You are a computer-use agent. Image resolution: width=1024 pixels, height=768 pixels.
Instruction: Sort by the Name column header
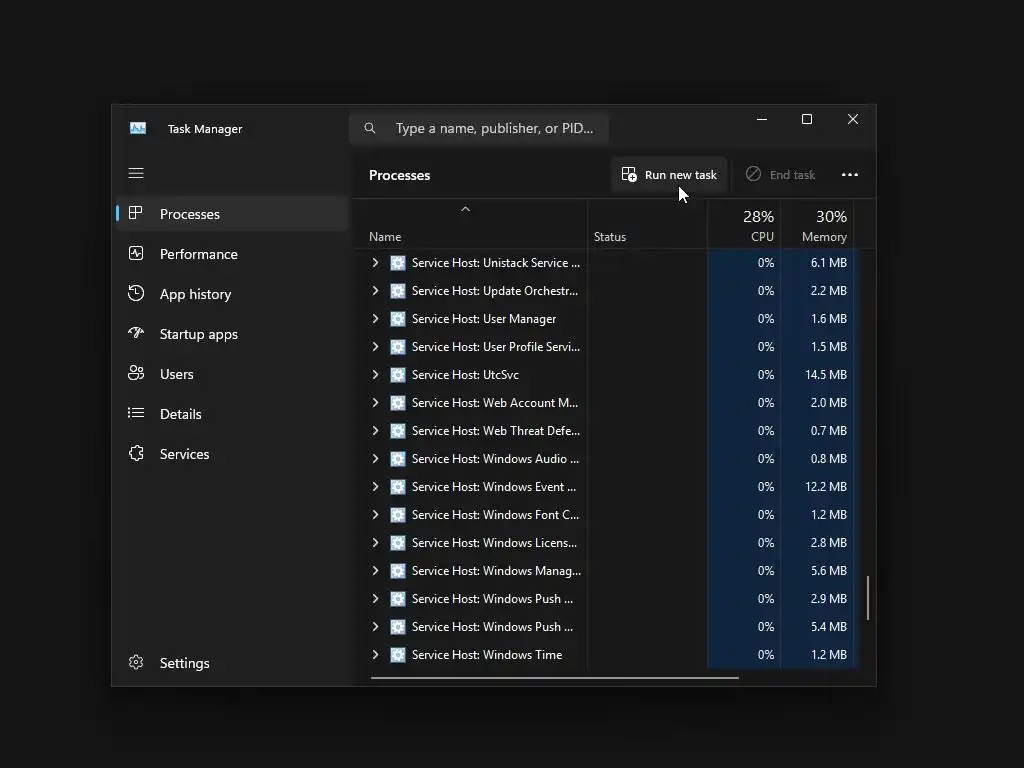tap(470, 224)
